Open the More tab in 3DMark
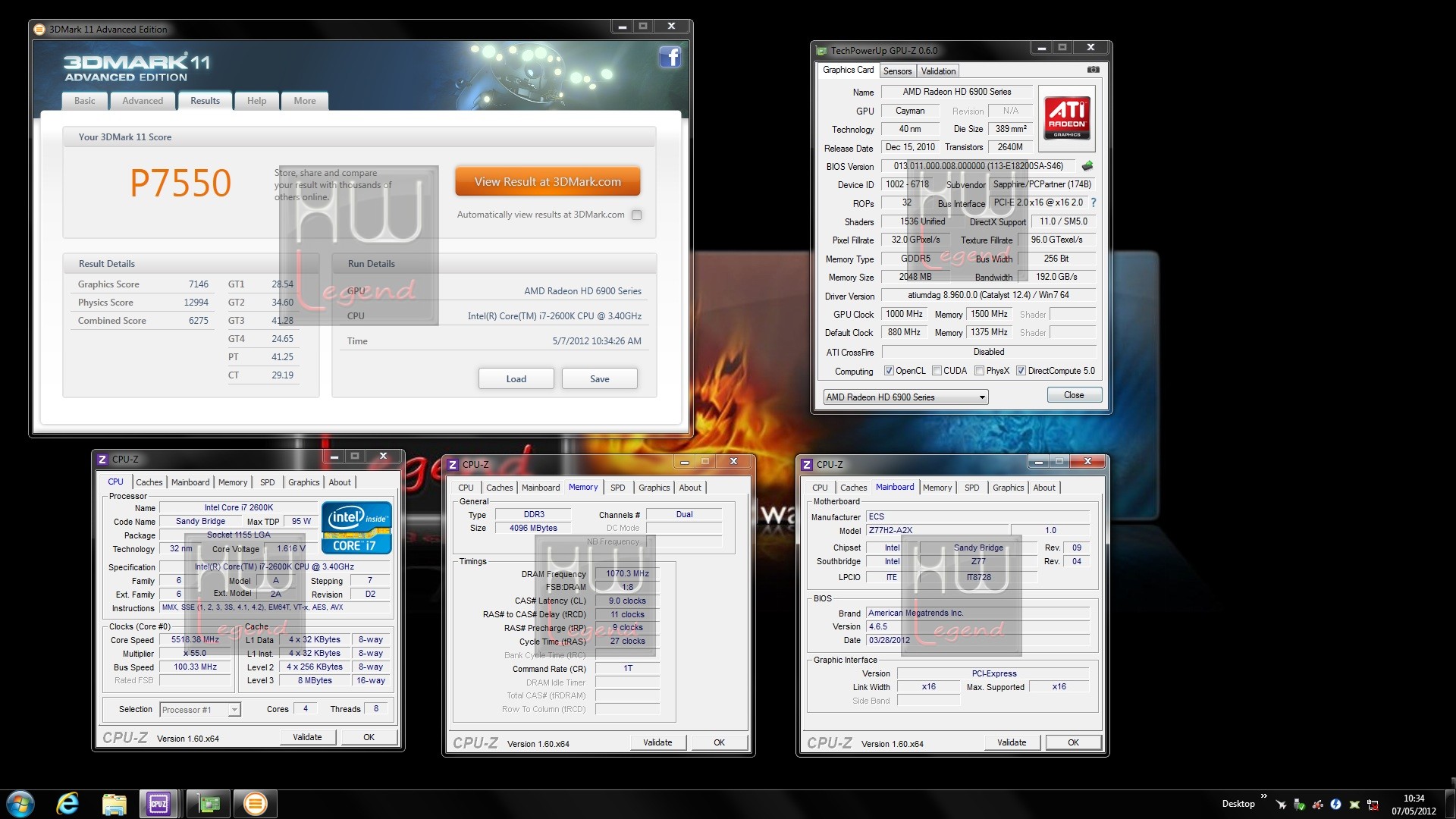Image resolution: width=1456 pixels, height=819 pixels. 305,101
